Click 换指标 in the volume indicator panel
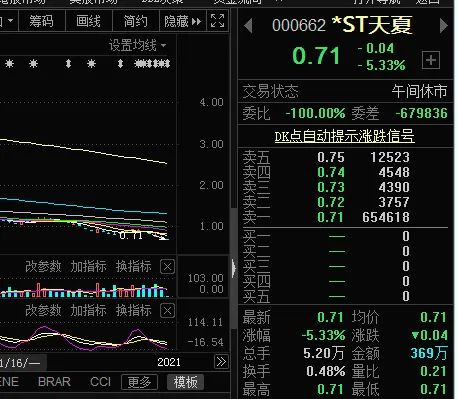Image resolution: width=458 pixels, height=399 pixels. 134,266
